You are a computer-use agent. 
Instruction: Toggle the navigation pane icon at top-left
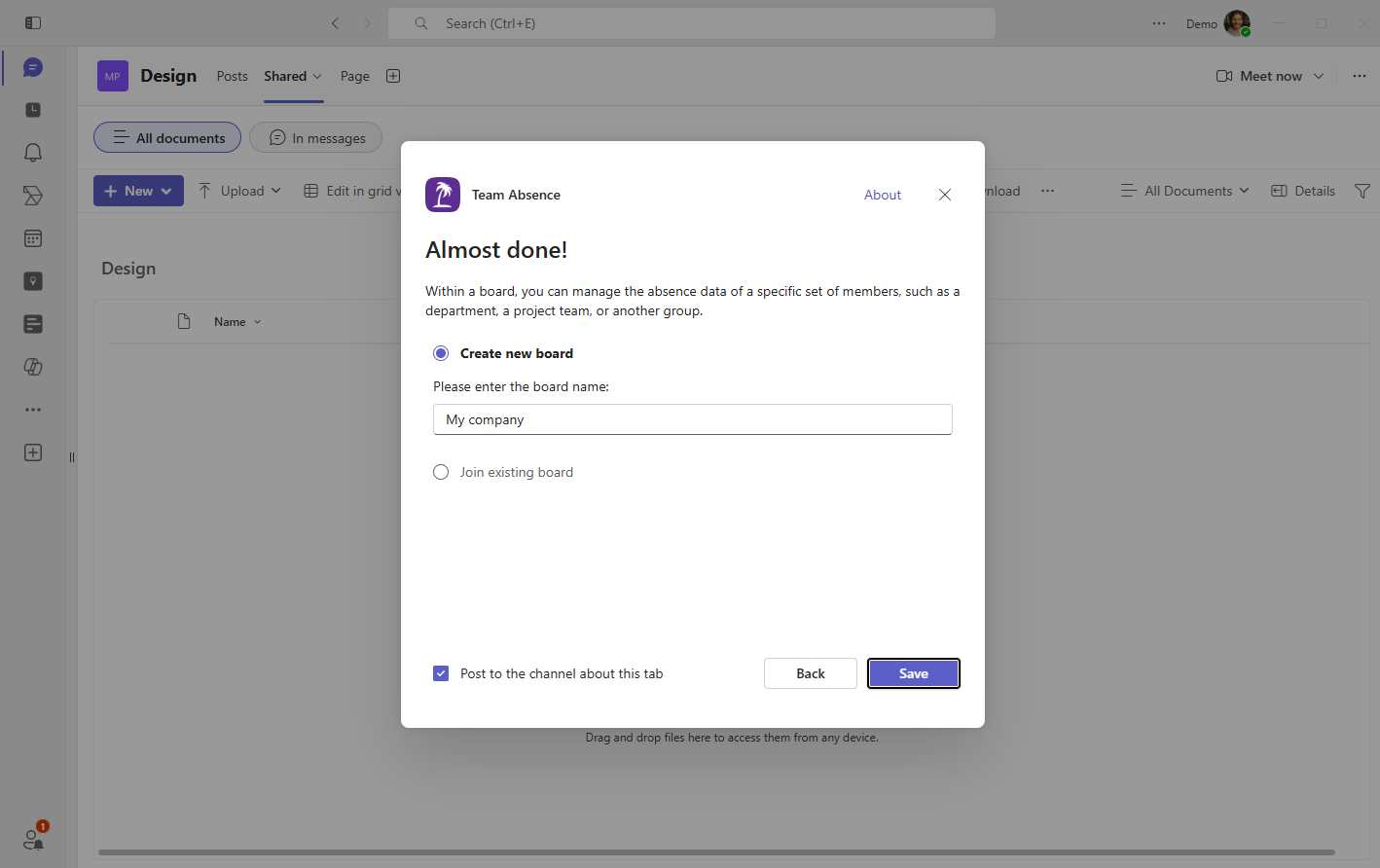pos(33,22)
